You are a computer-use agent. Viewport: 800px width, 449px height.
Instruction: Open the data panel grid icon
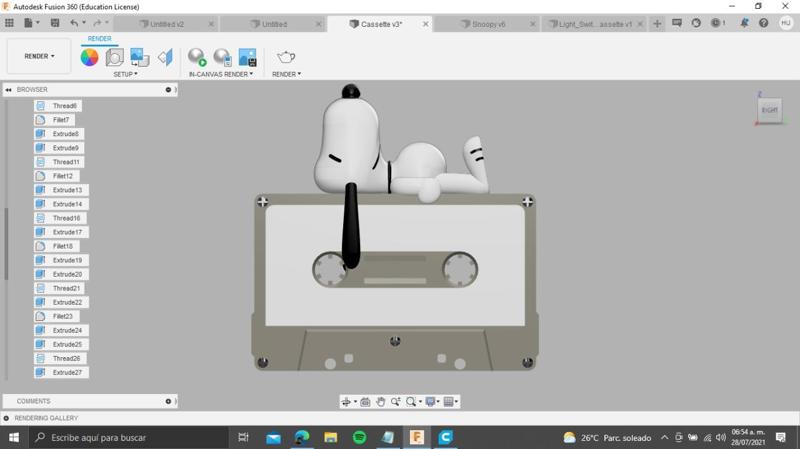coord(9,23)
